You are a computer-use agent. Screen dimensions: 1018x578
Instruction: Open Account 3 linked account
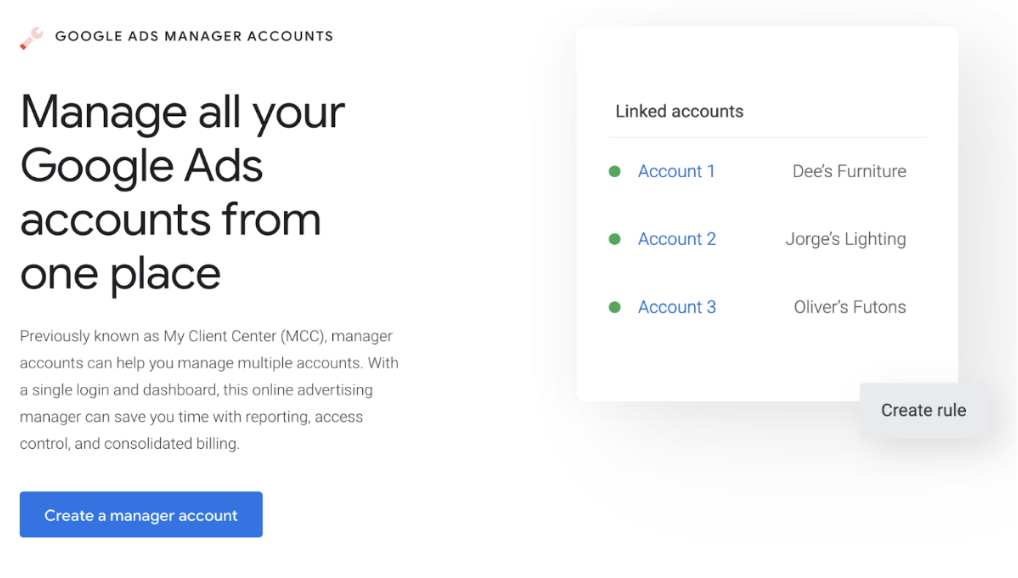(x=676, y=307)
